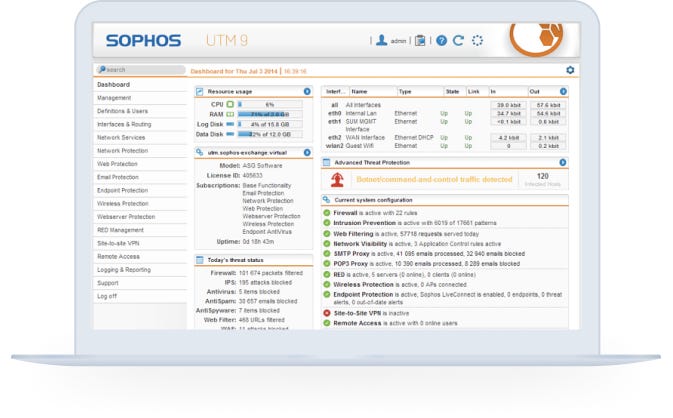Collapse the Advanced Threat Protection panel
This screenshot has height=418, width=673.
pyautogui.click(x=563, y=162)
